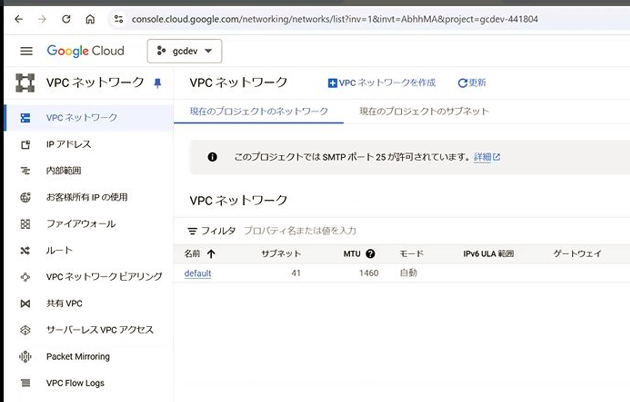Open the 詳細 link in SMTP notice
630x402 pixels.
[x=487, y=157]
